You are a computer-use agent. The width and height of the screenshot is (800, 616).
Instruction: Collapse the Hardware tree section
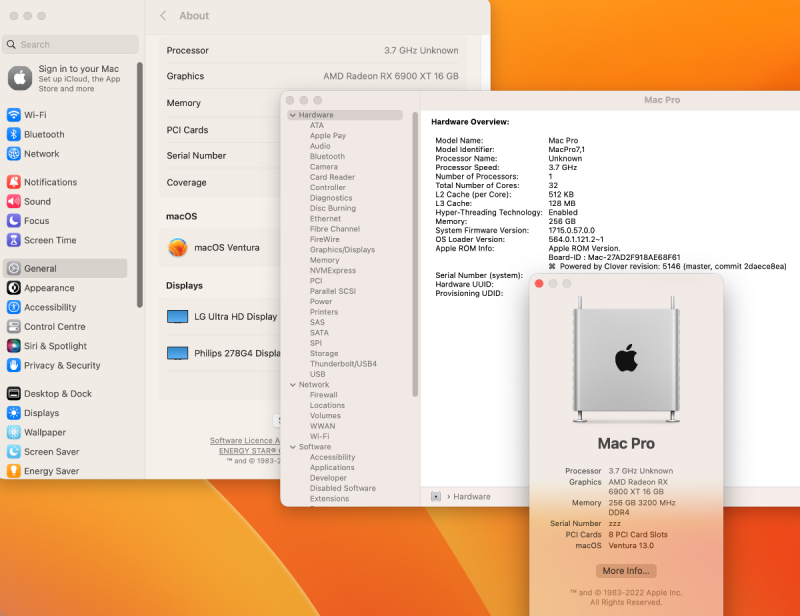point(292,115)
